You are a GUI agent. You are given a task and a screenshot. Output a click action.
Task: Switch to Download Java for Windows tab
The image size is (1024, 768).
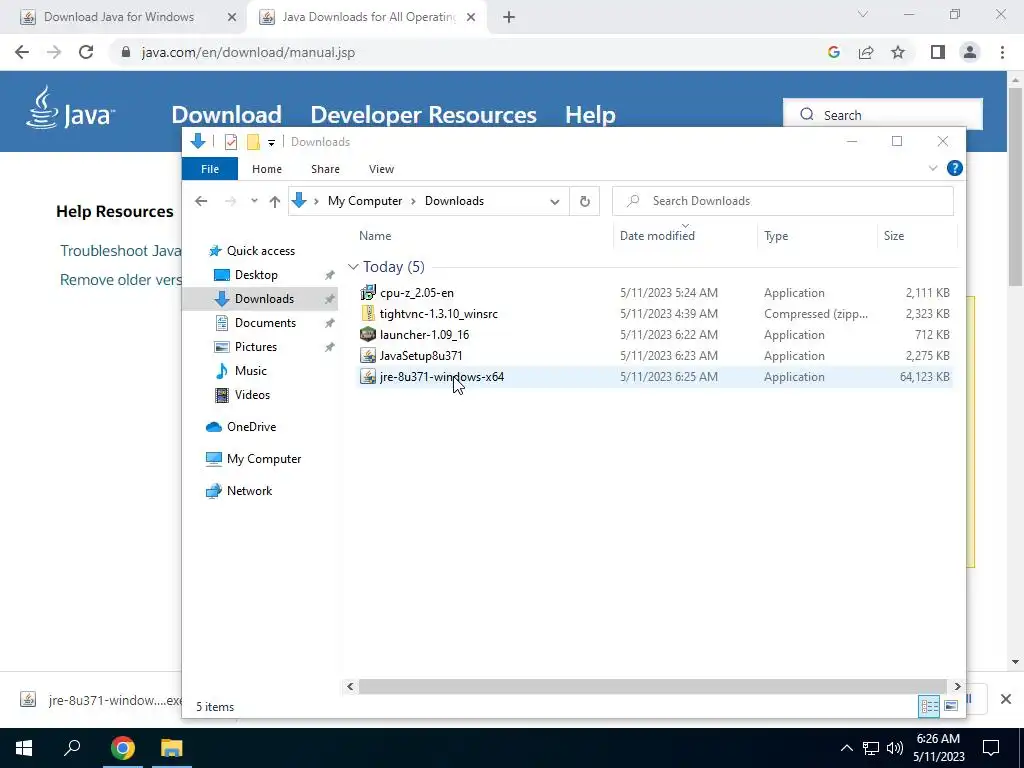tap(119, 17)
